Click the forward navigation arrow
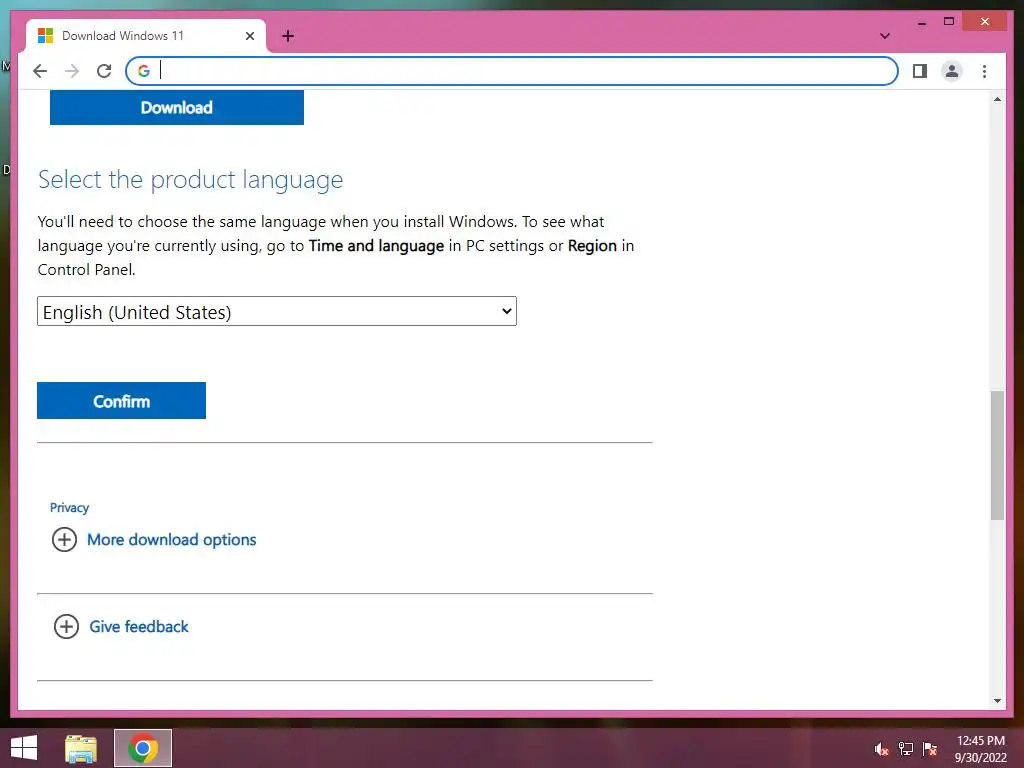The height and width of the screenshot is (768, 1024). coord(72,71)
